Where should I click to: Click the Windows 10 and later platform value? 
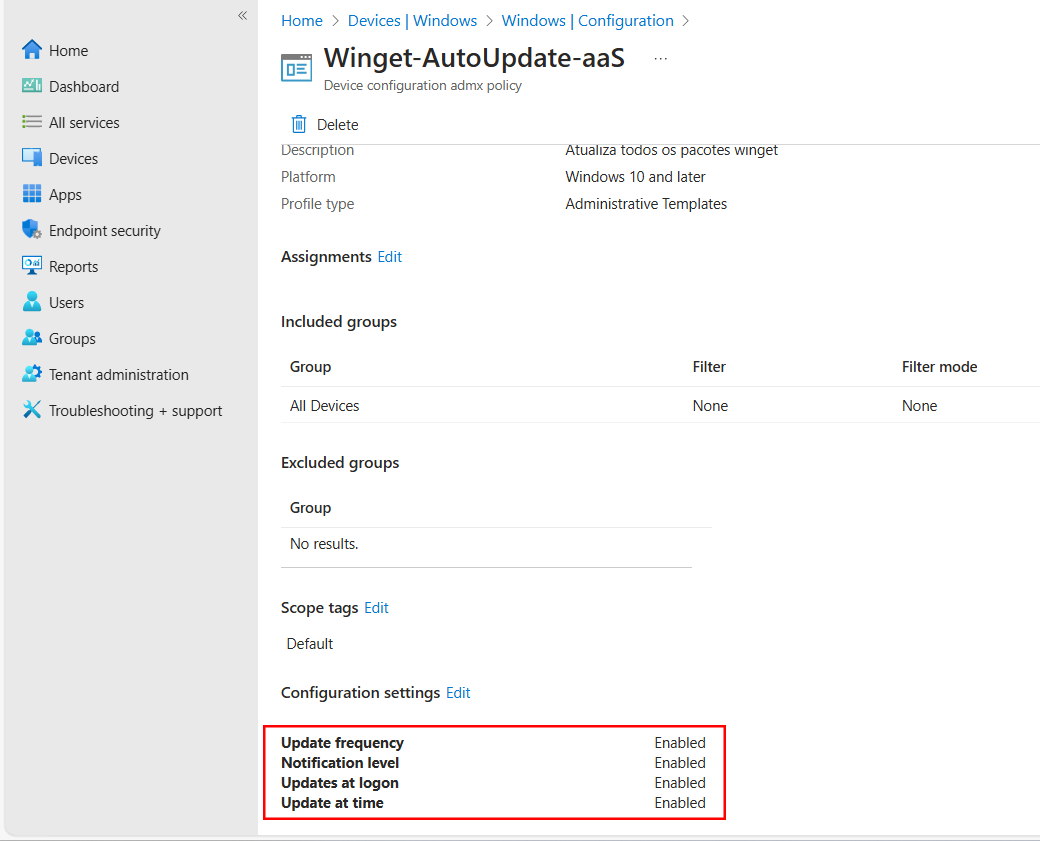click(635, 177)
